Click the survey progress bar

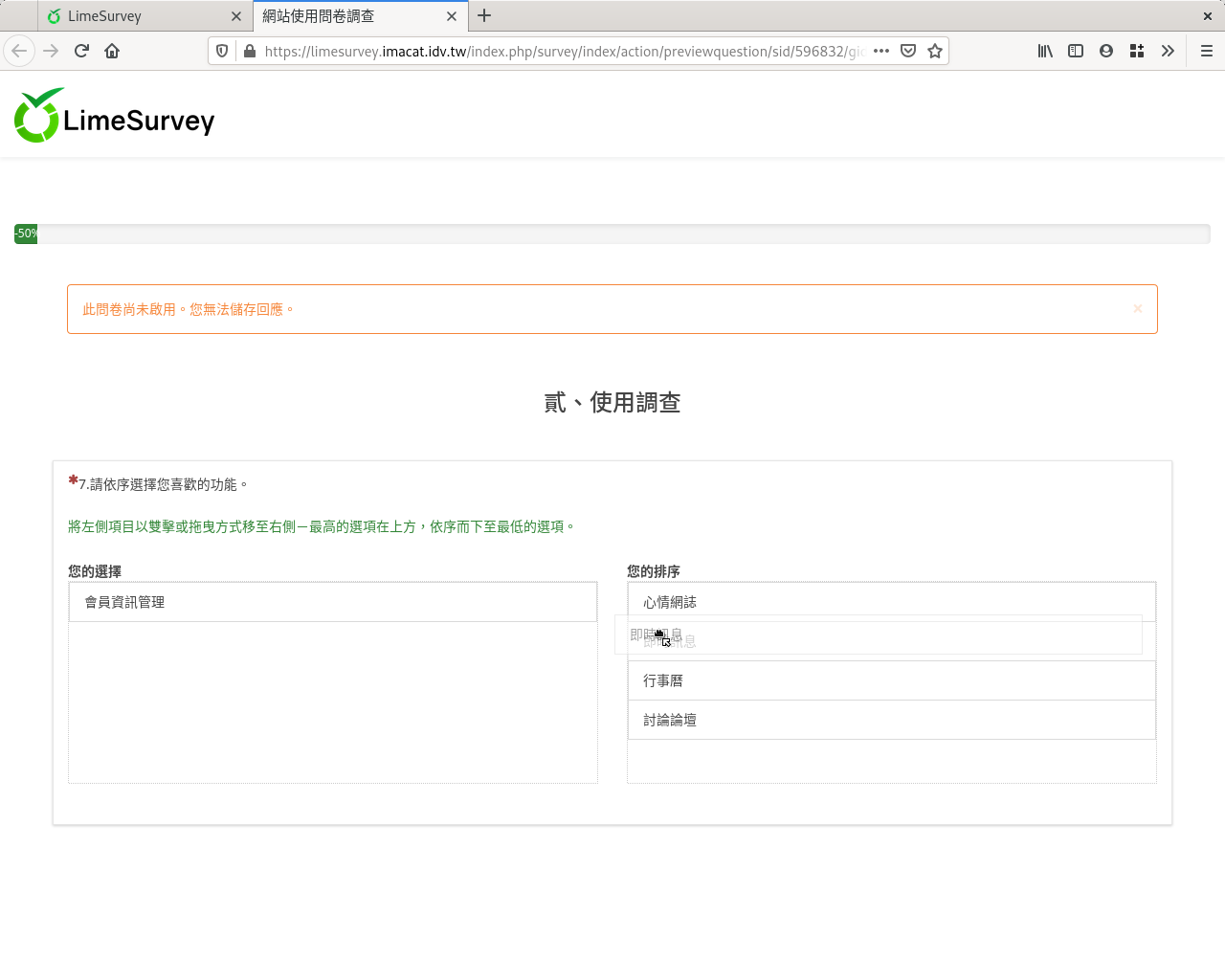click(x=612, y=234)
